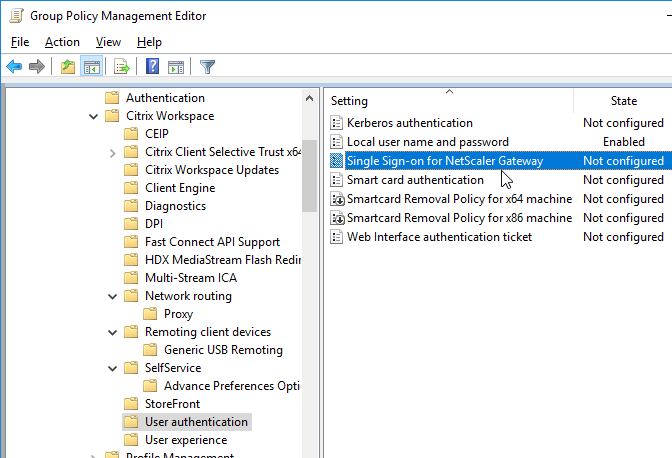
Task: Click the Back arrow toolbar icon
Action: [14, 67]
